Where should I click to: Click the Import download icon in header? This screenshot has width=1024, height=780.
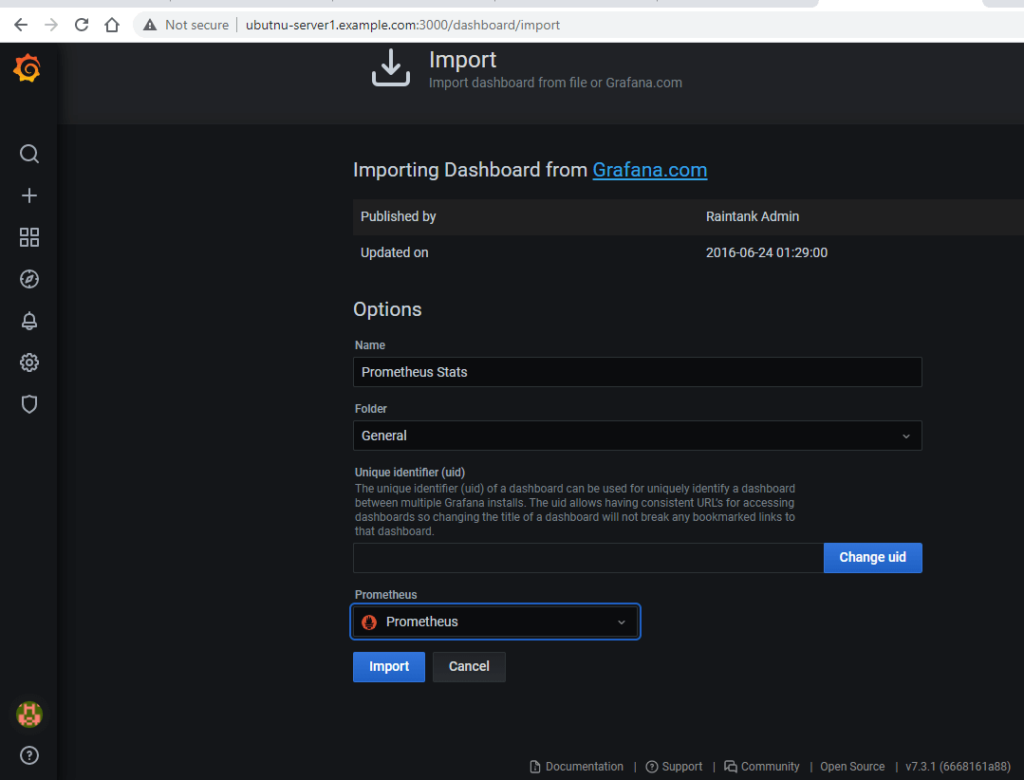click(391, 68)
